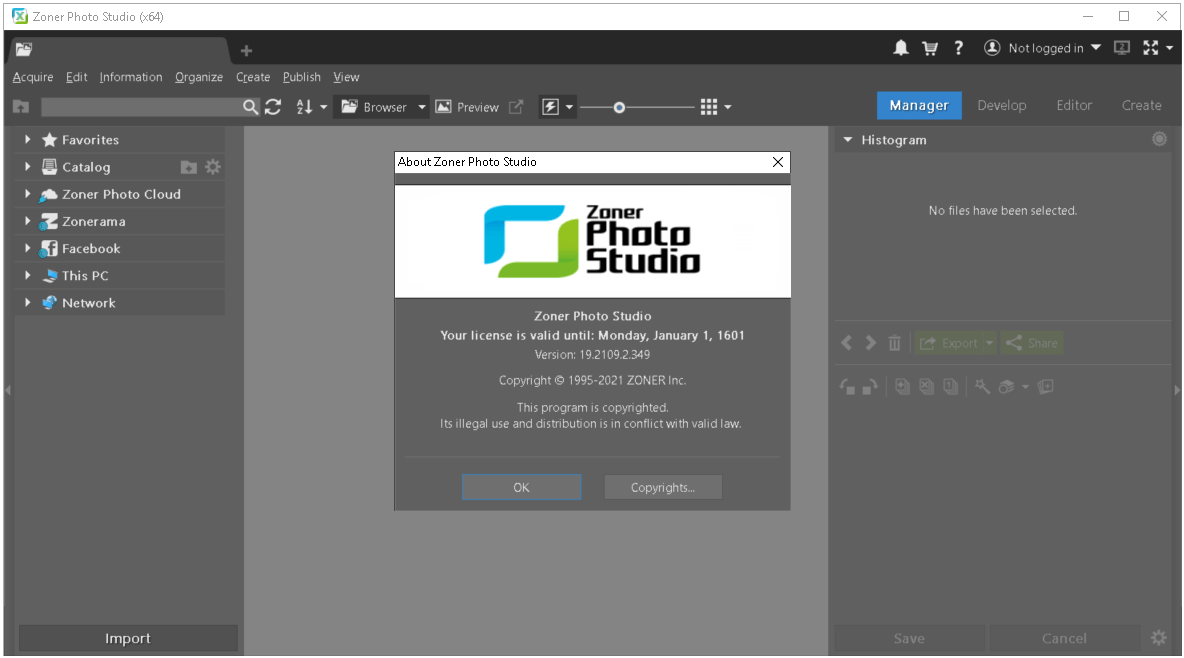Click the Preview button

pos(467,107)
